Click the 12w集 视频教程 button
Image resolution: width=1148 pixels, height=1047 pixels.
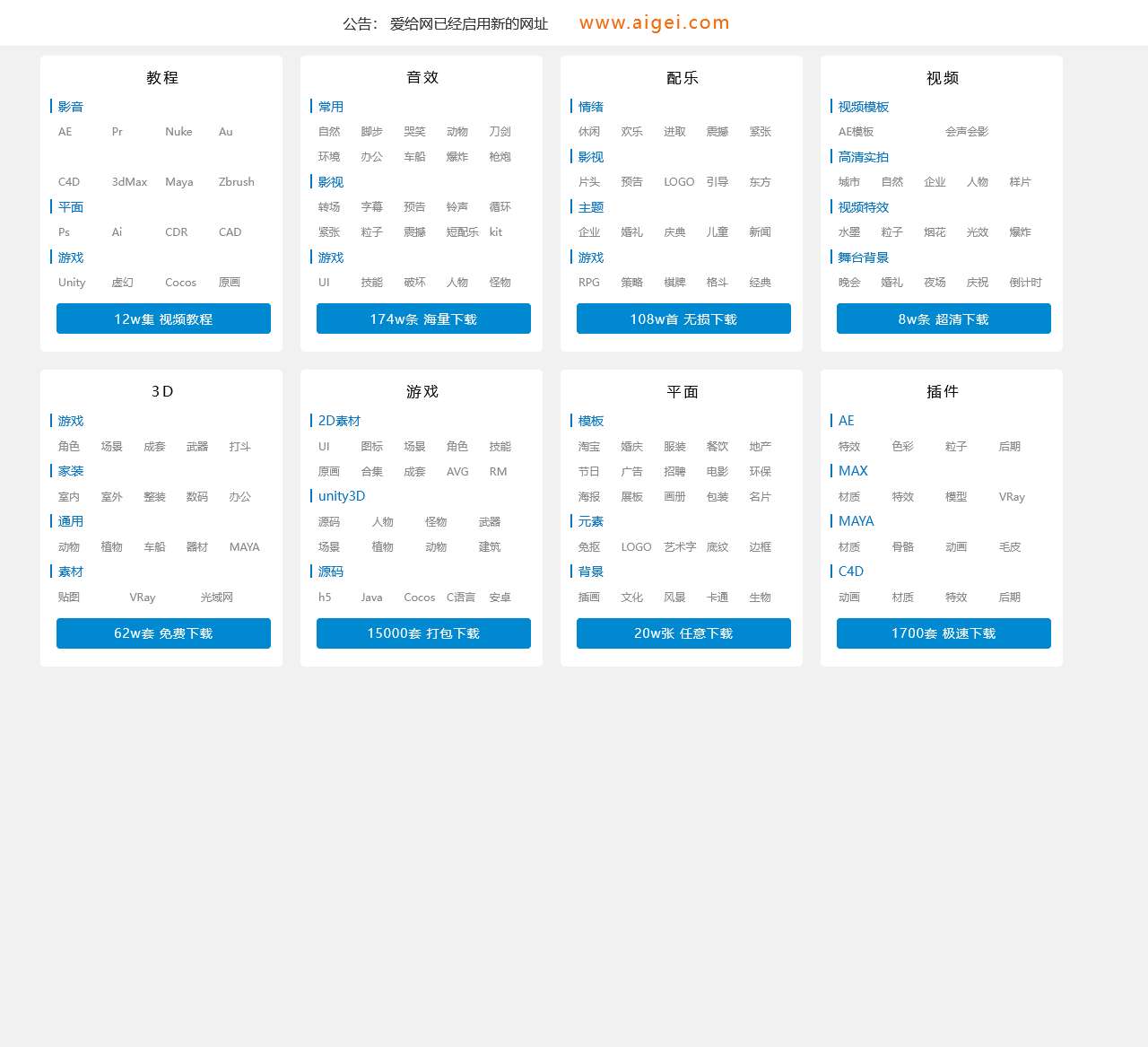click(163, 318)
